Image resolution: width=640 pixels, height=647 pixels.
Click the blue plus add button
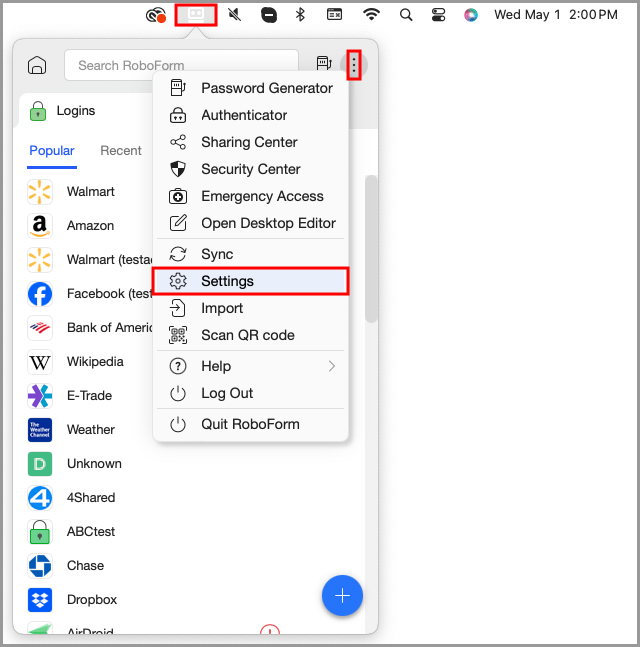coord(342,595)
